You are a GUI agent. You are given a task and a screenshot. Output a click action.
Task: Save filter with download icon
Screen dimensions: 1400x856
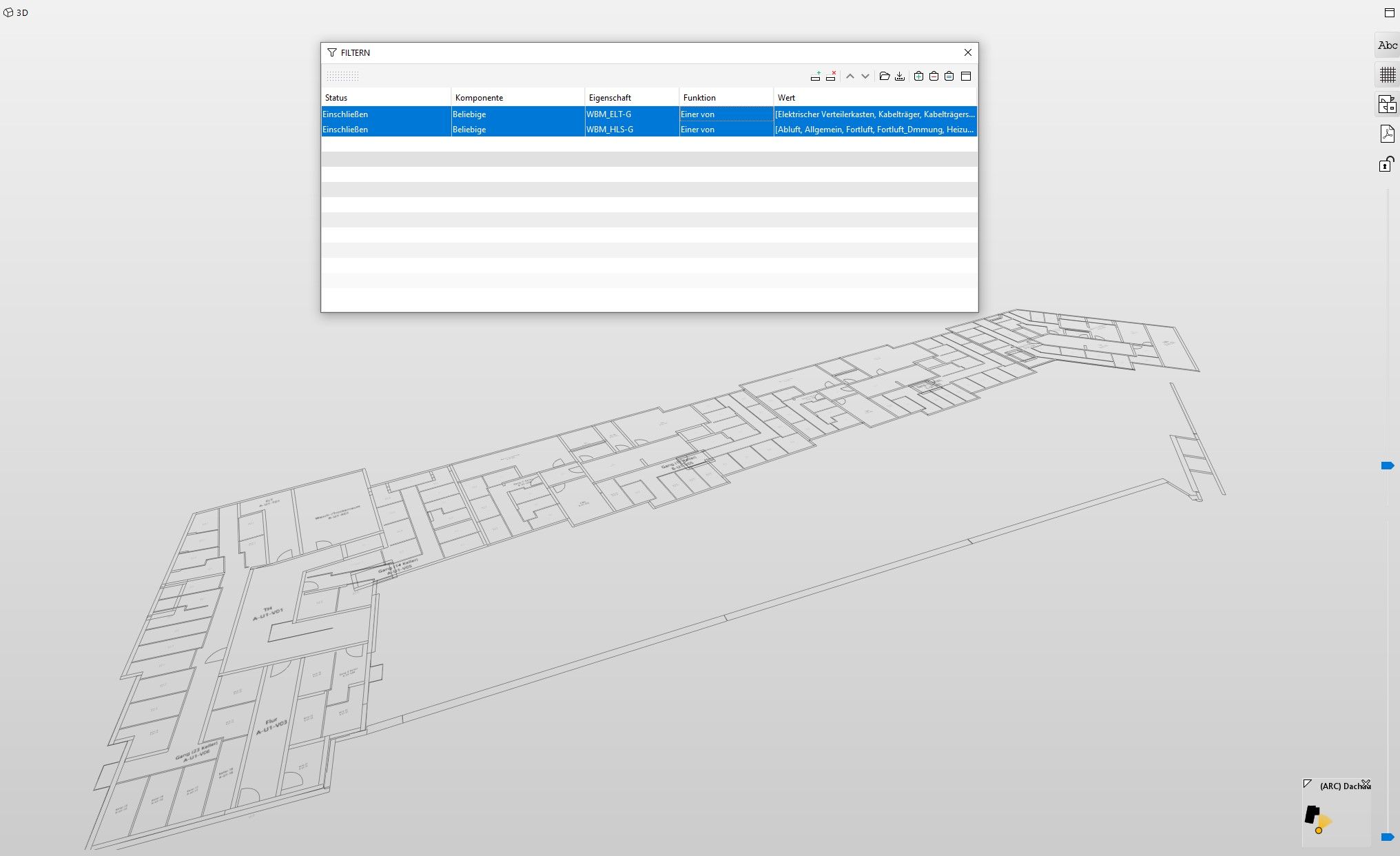[x=900, y=76]
